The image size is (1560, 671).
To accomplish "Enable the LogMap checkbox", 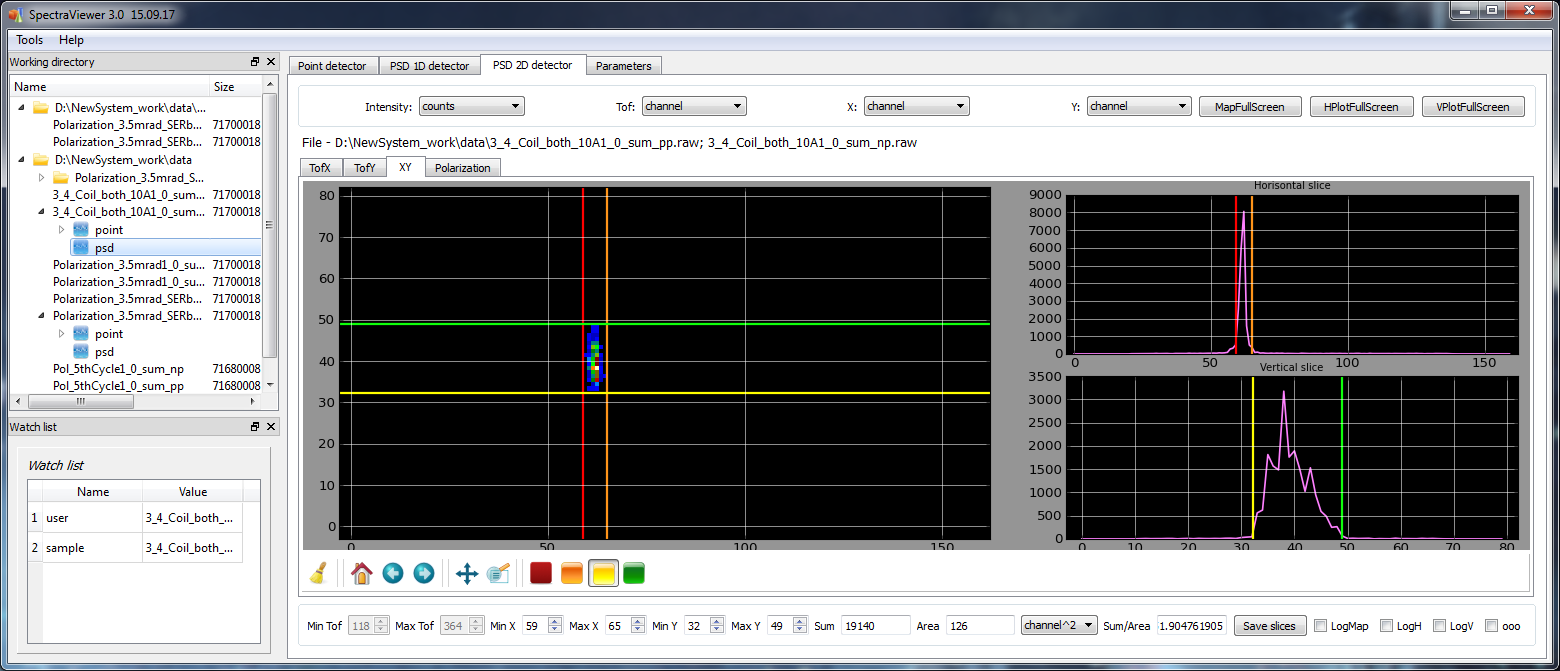I will point(1321,626).
